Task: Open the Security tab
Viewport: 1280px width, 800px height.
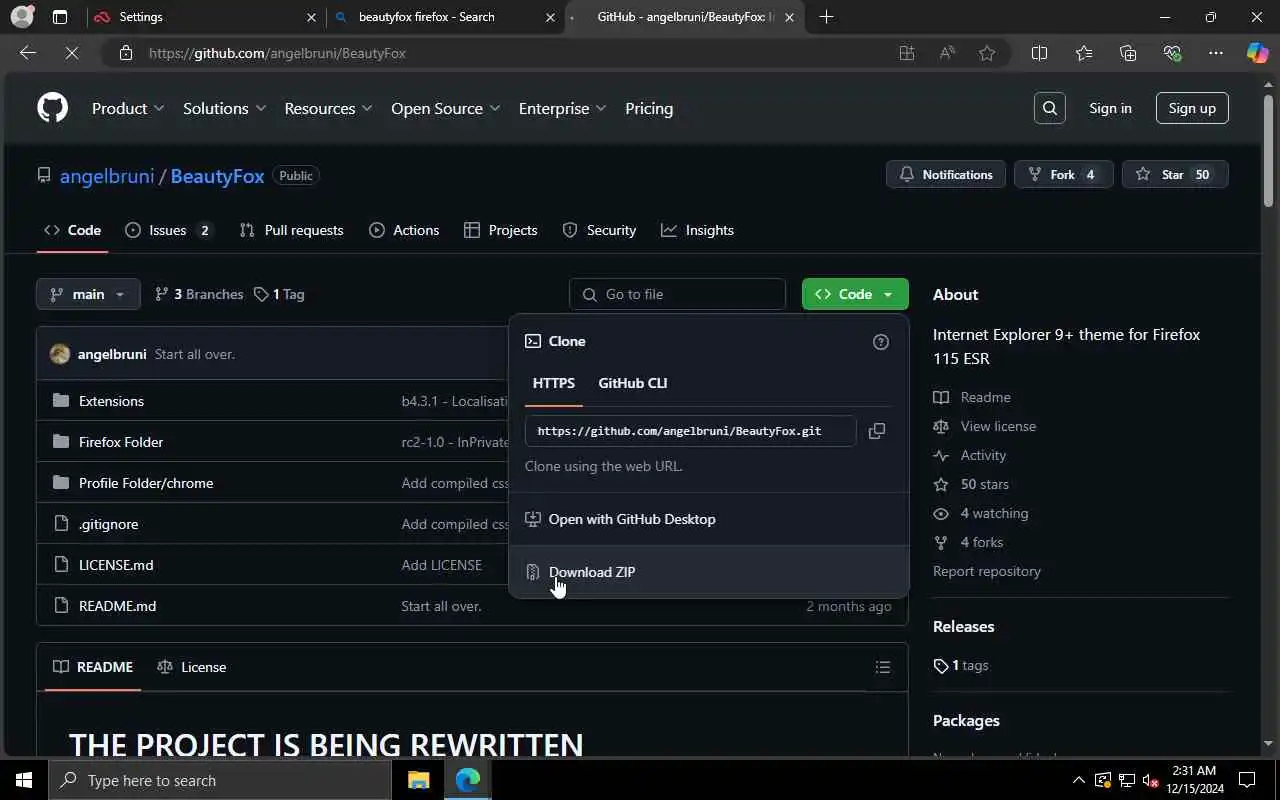Action: tap(599, 230)
